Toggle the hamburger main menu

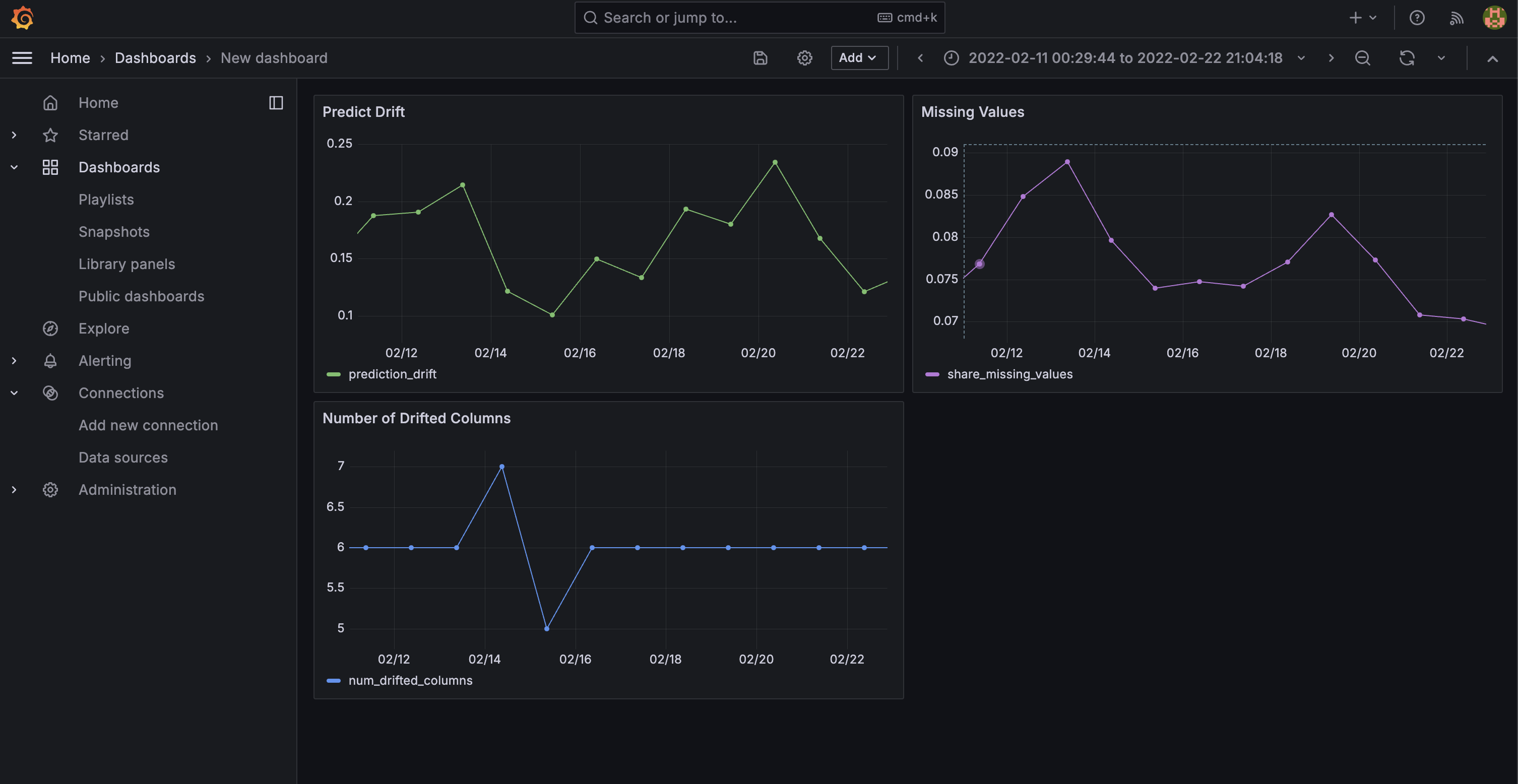click(22, 58)
